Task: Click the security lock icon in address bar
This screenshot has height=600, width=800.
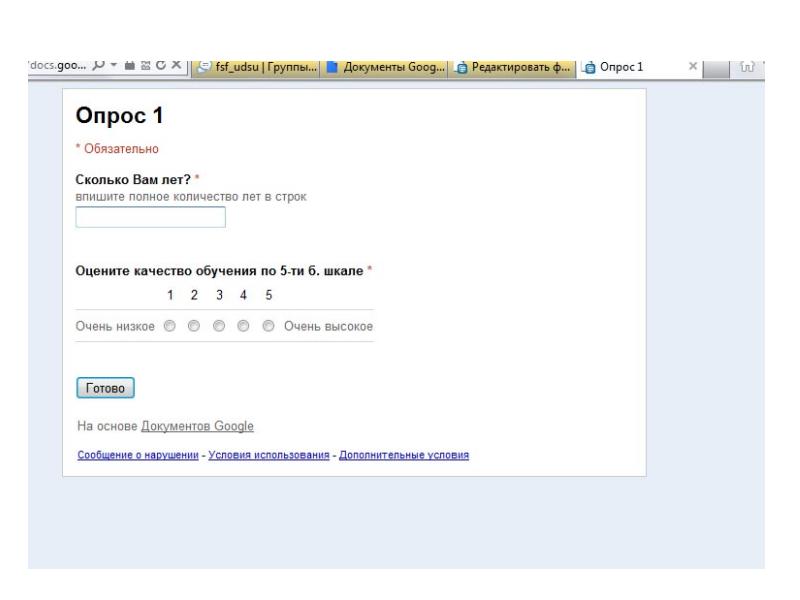Action: point(130,65)
